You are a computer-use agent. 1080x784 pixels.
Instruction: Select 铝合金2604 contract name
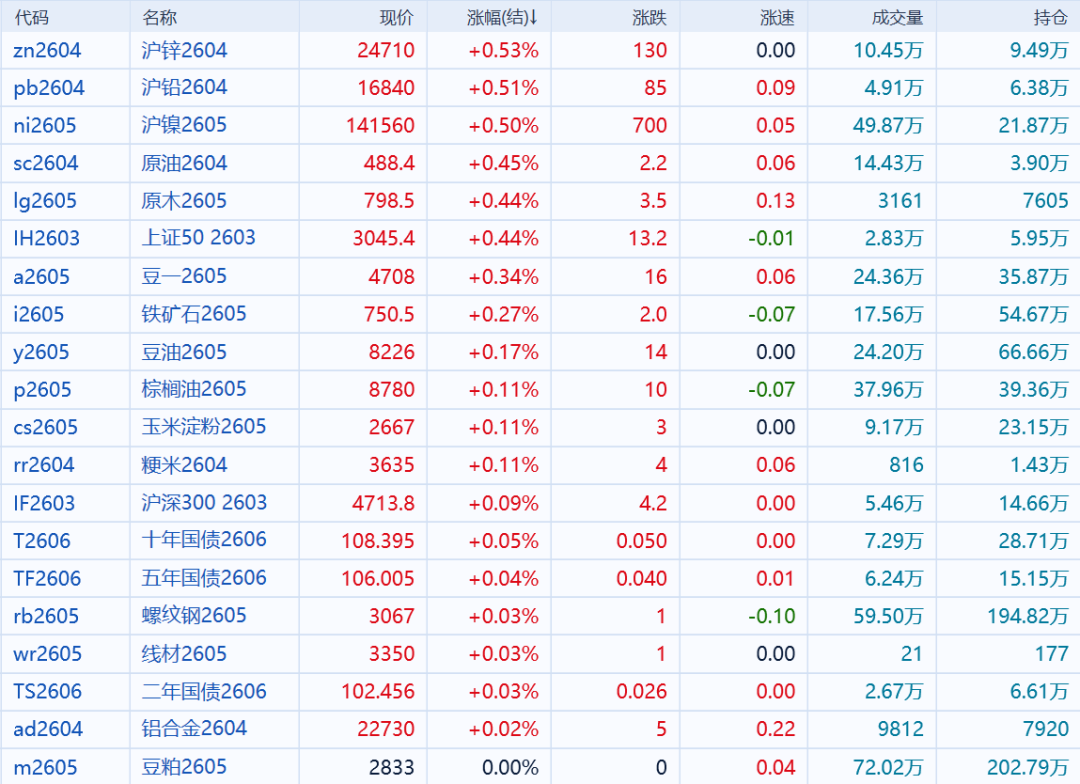pyautogui.click(x=194, y=729)
